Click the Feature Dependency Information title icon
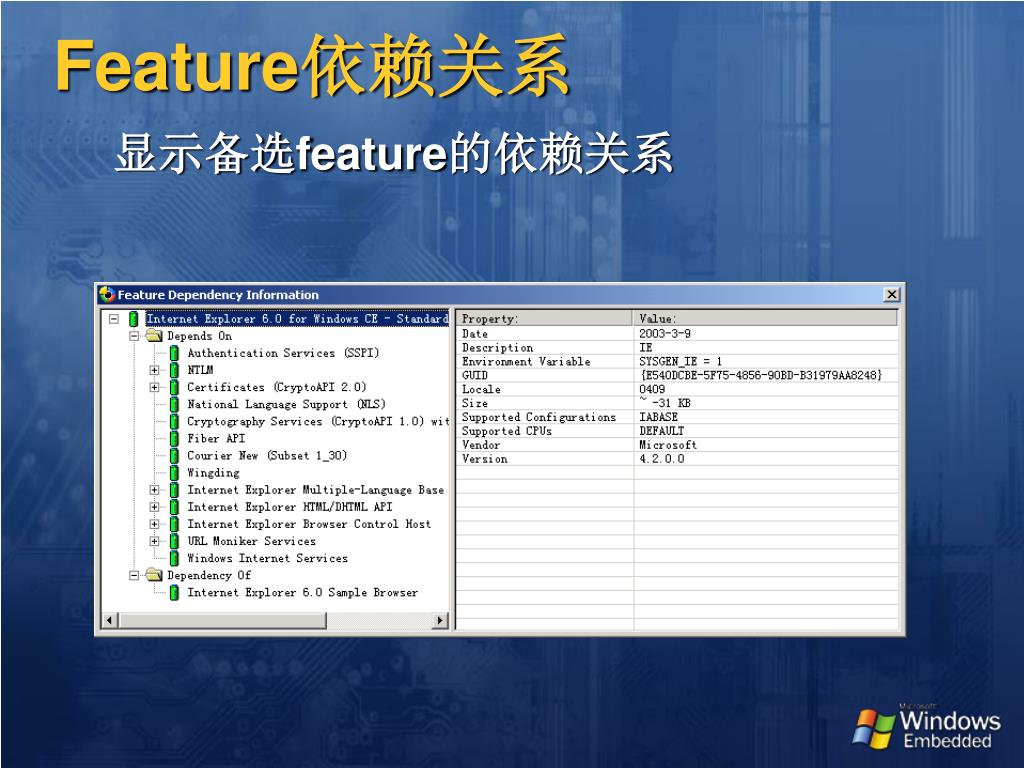This screenshot has width=1024, height=768. (107, 295)
